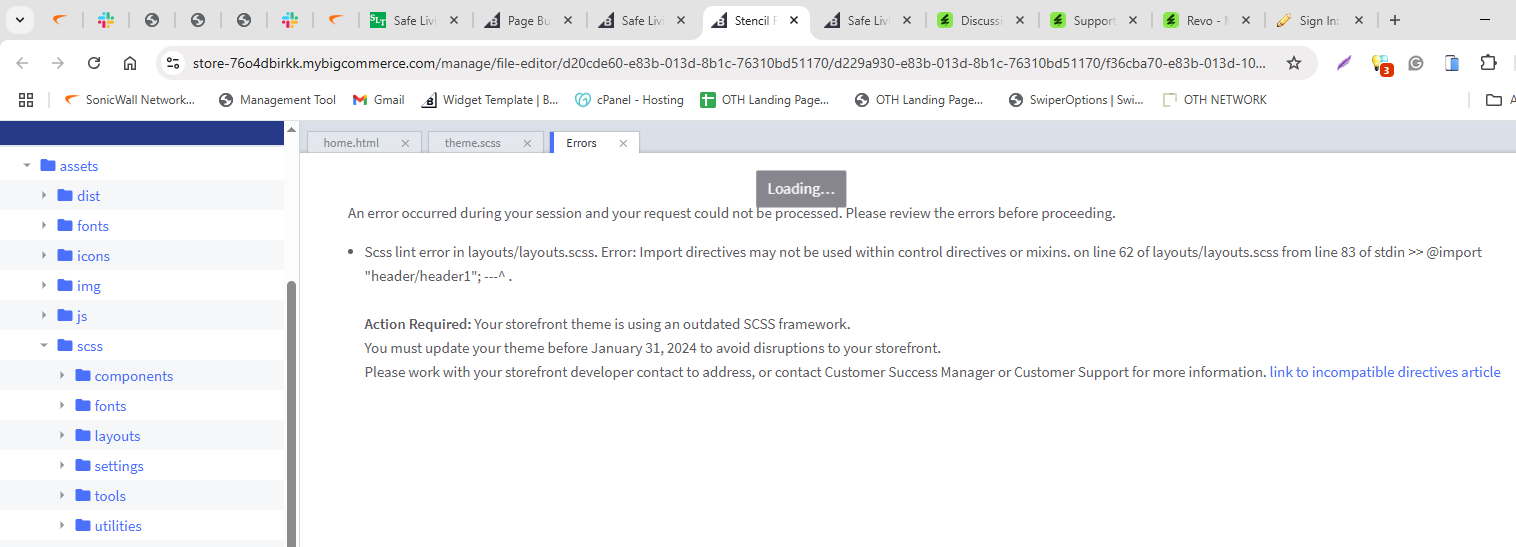The height and width of the screenshot is (547, 1516).
Task: Open the Extensions puzzle menu
Action: (1488, 63)
